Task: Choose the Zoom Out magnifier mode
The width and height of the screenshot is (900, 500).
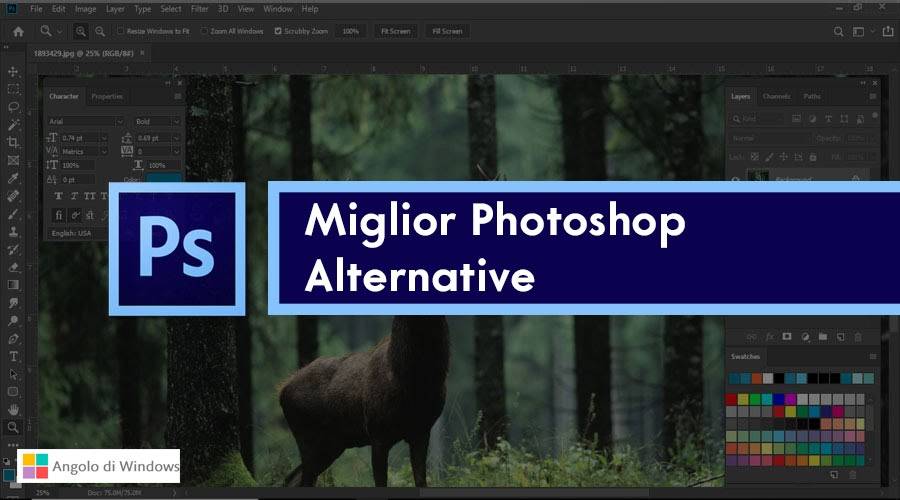Action: tap(100, 32)
